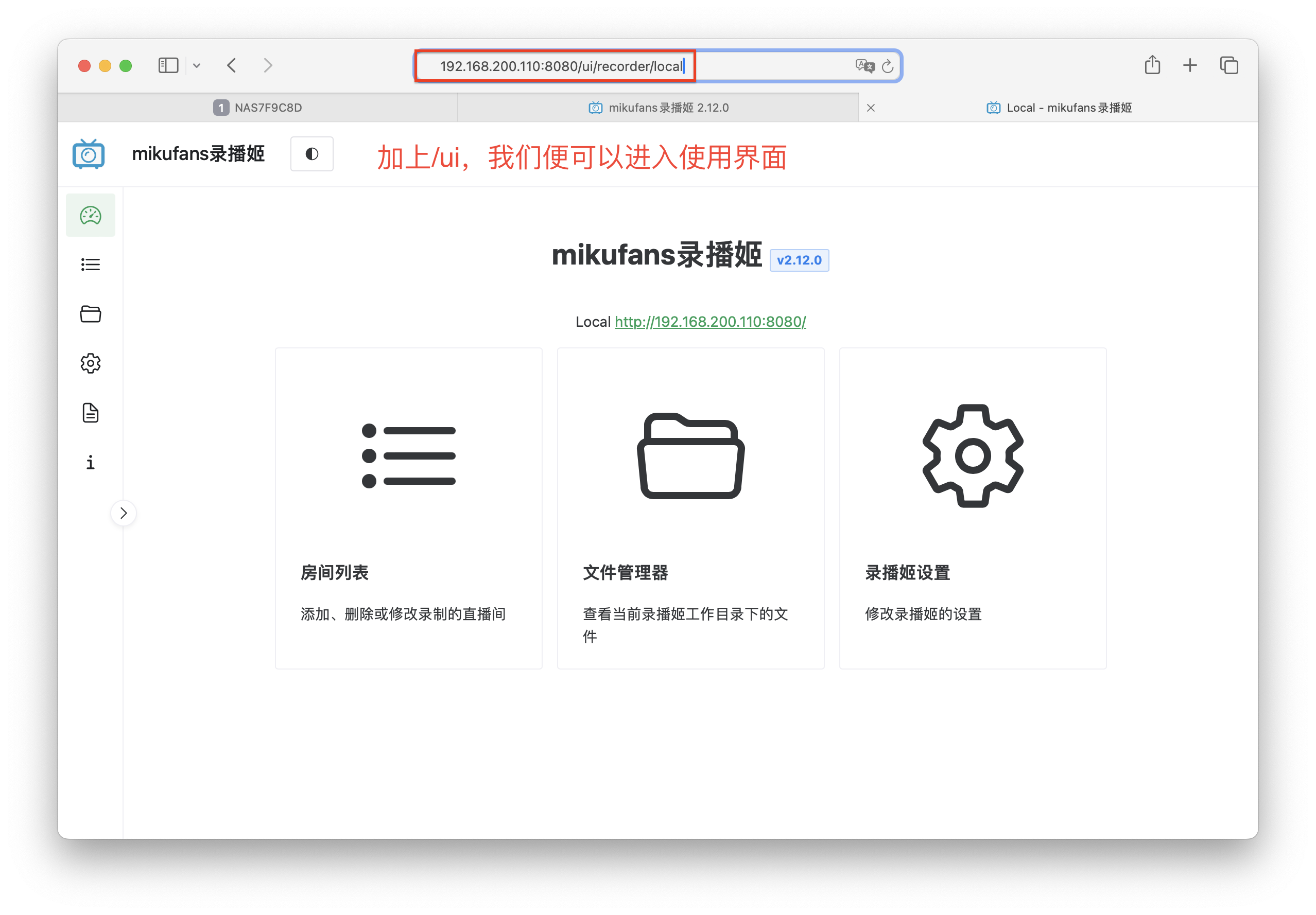Click the Share icon in toolbar
The height and width of the screenshot is (915, 1316).
click(x=1152, y=65)
